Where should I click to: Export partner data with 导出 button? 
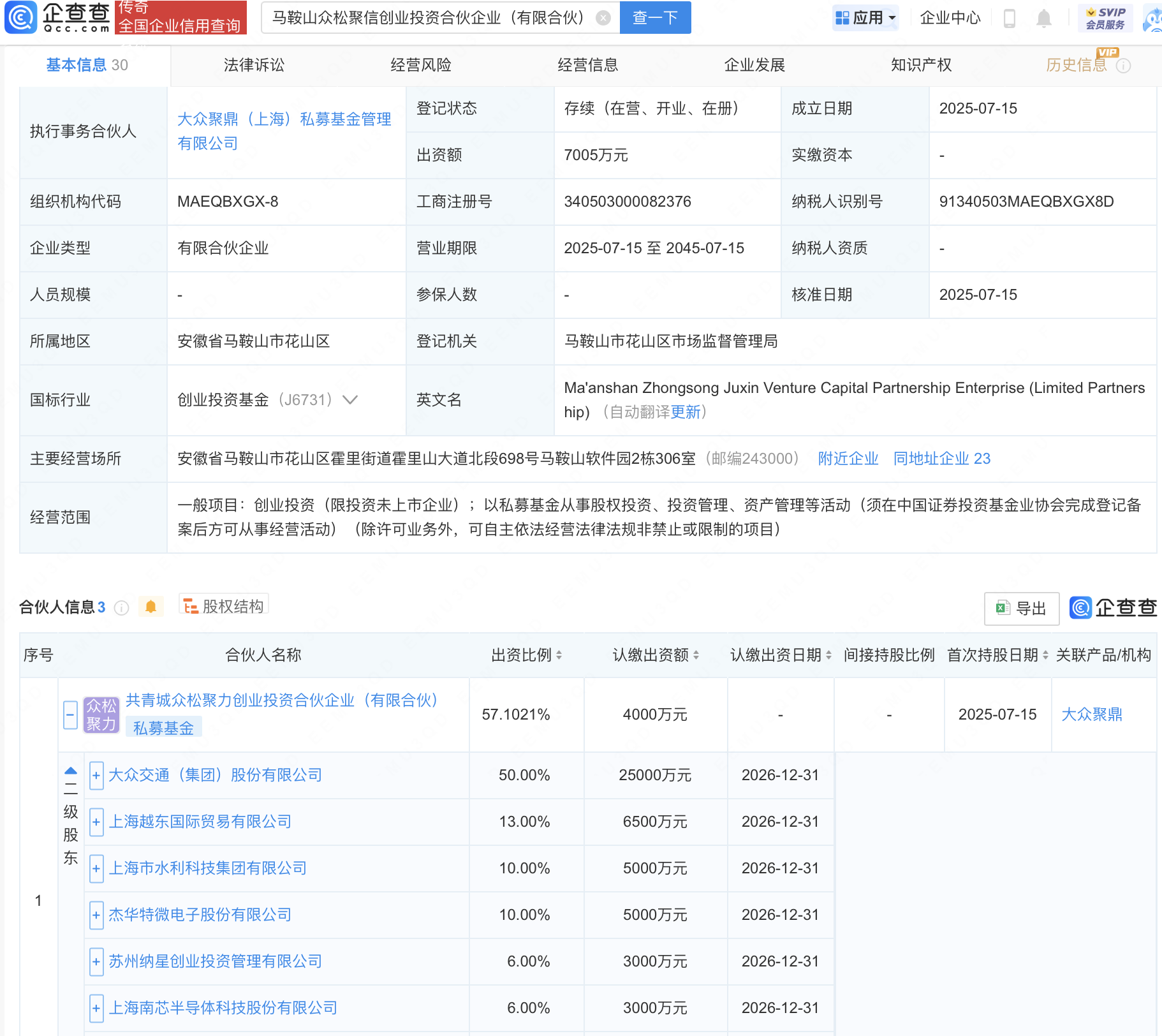click(1021, 609)
